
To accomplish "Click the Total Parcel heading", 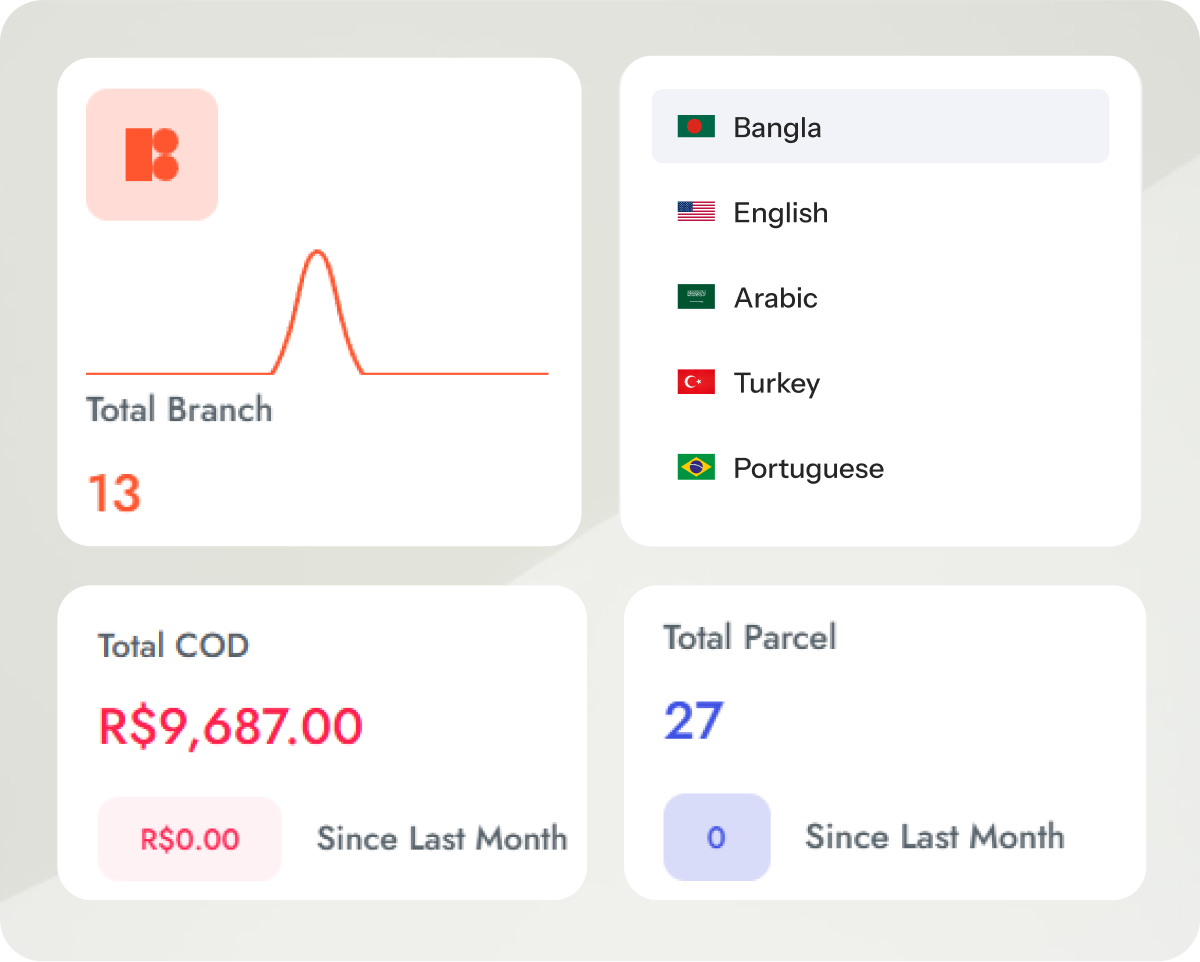I will pyautogui.click(x=749, y=637).
